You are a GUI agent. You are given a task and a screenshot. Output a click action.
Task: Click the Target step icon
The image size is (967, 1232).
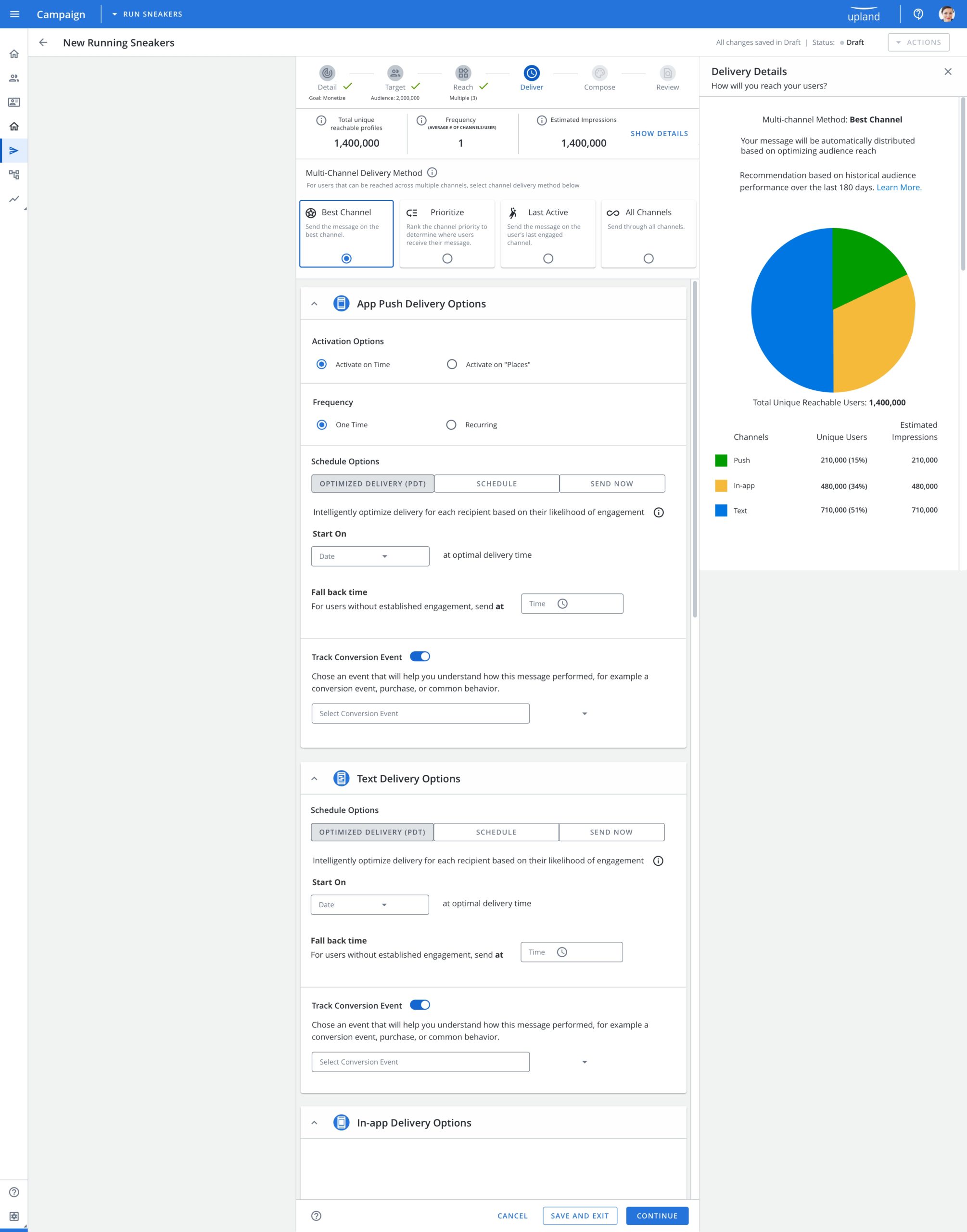point(395,73)
